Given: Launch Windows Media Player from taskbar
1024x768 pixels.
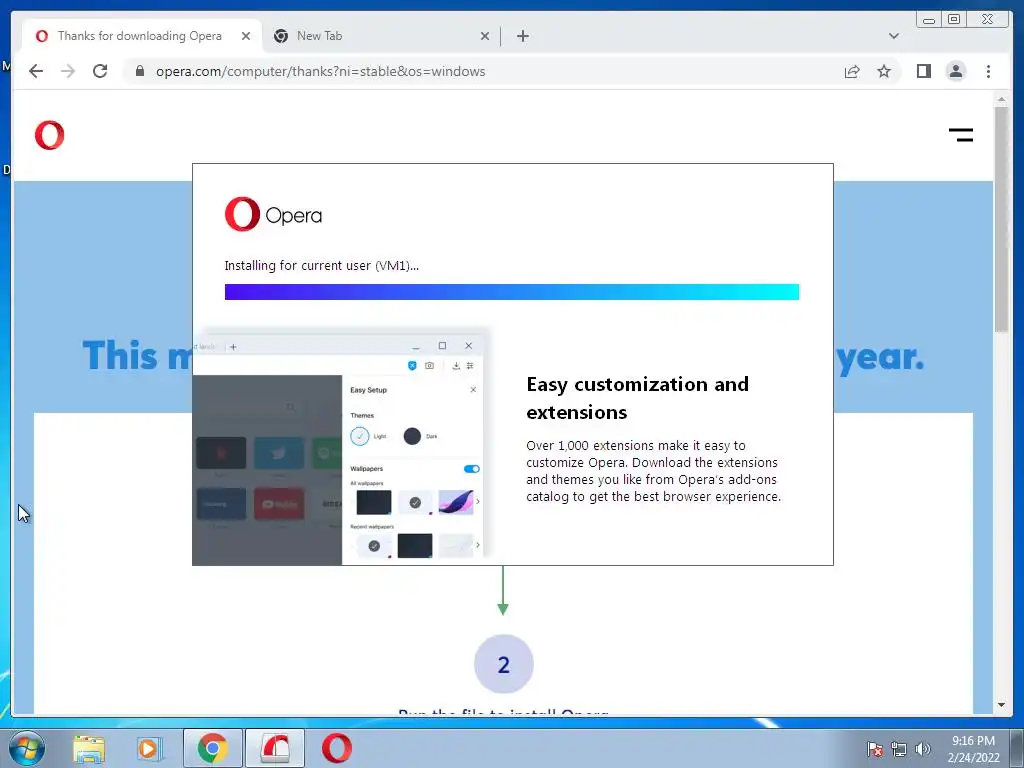Looking at the screenshot, I should click(150, 748).
